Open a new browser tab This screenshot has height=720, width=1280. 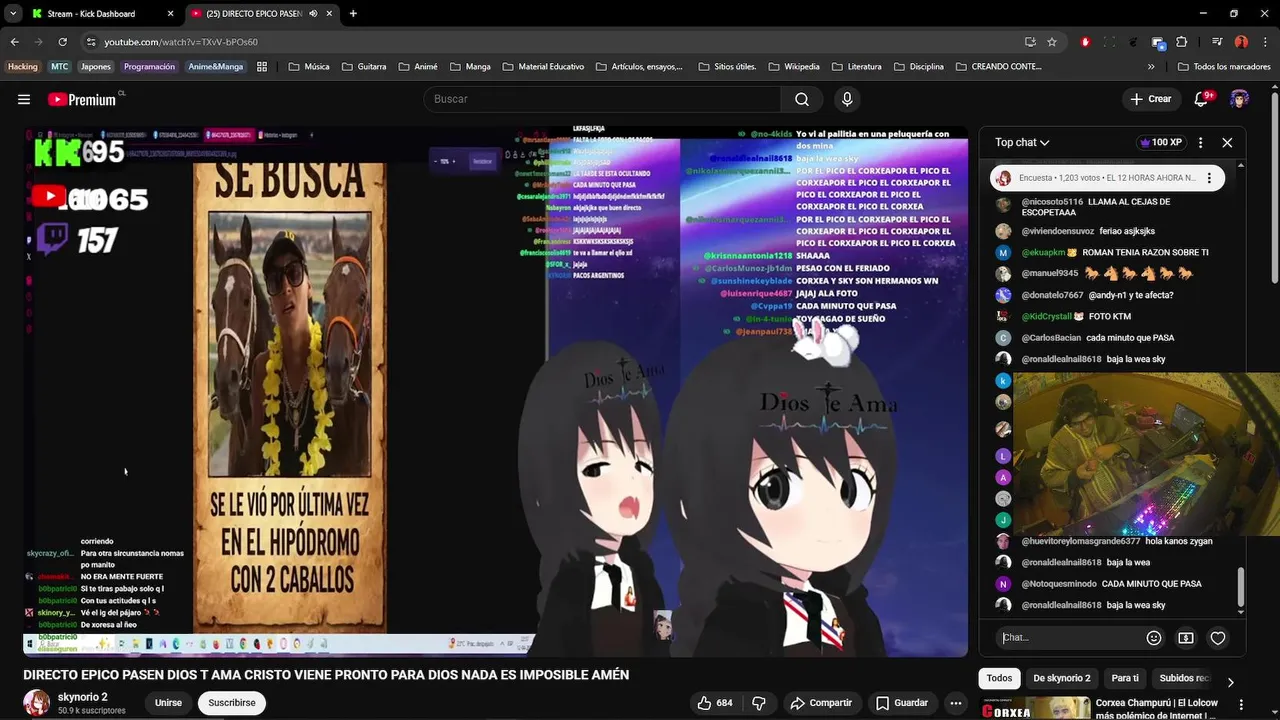[x=353, y=14]
